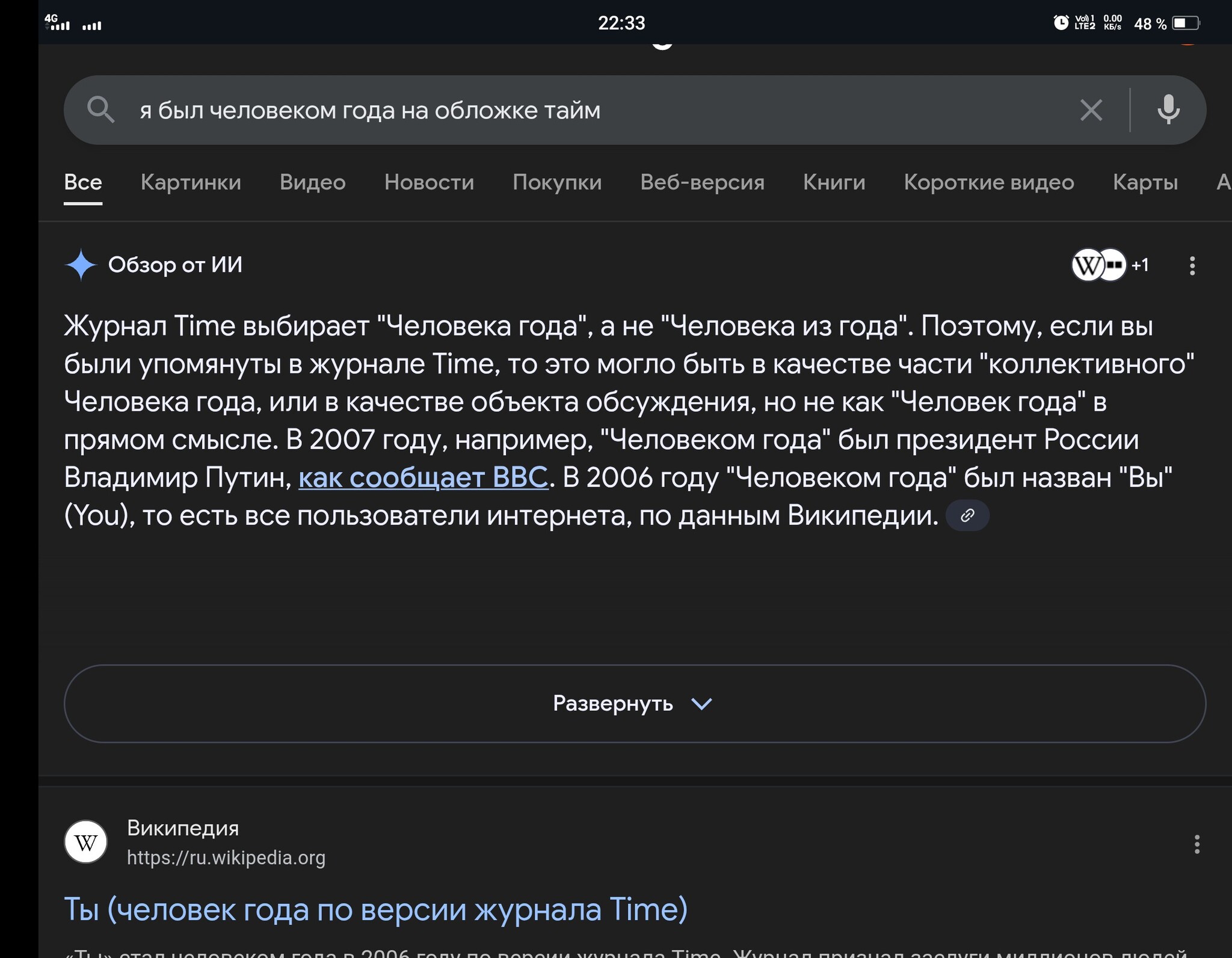Tap the search magnifier icon
Image resolution: width=1232 pixels, height=958 pixels.
point(100,110)
